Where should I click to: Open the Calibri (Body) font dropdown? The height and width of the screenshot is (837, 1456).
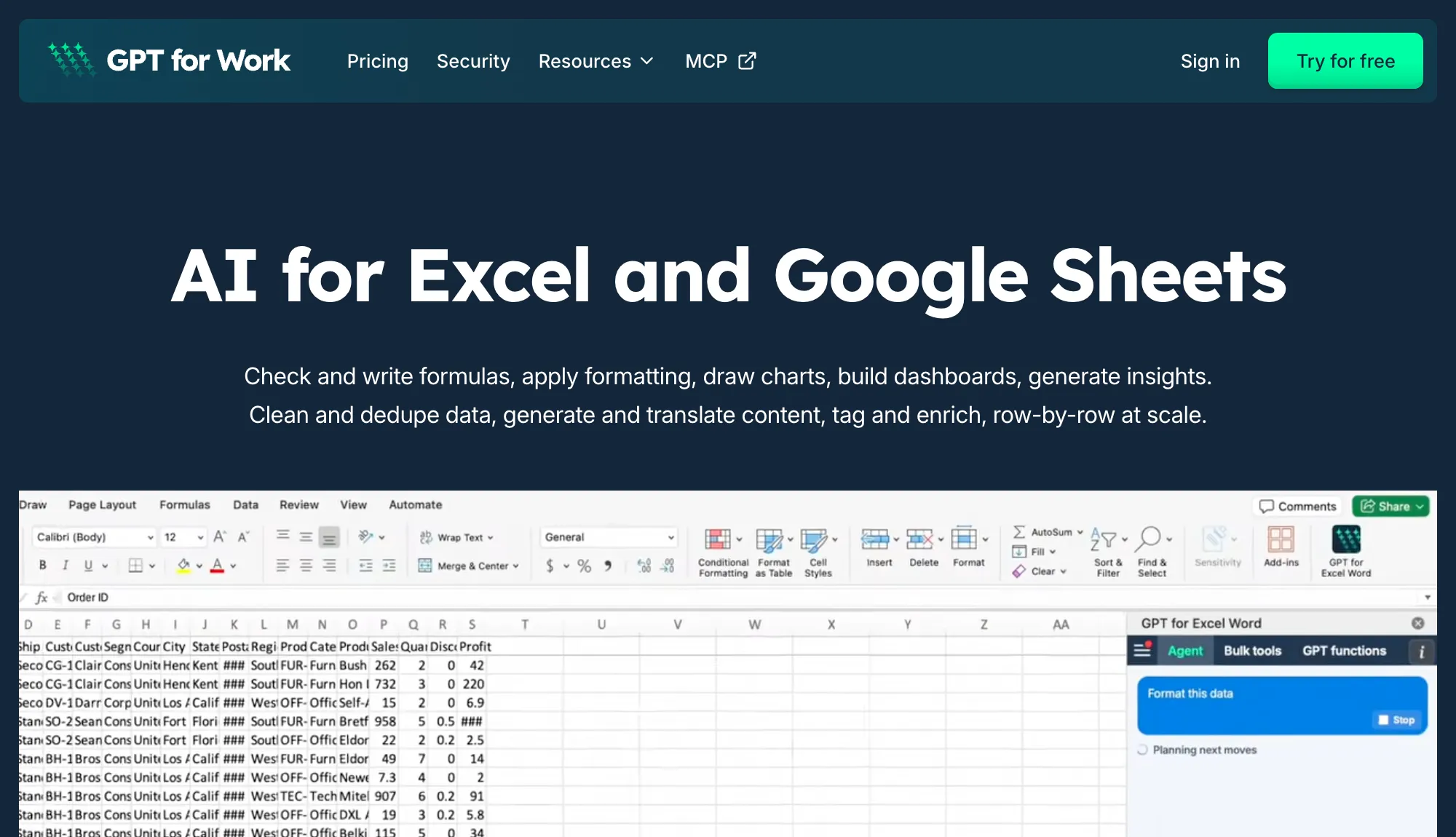(95, 537)
